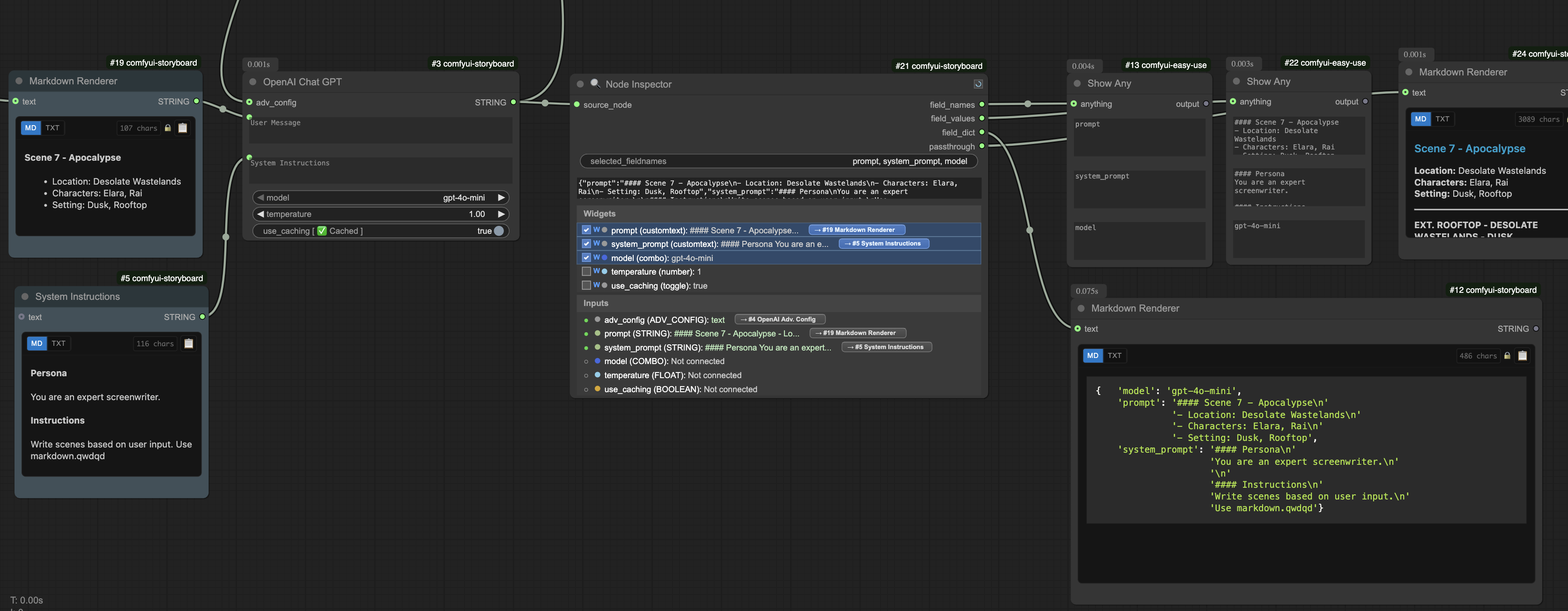Click STRING output socket on OpenAI Chat GPT
Image resolution: width=1568 pixels, height=611 pixels.
click(514, 102)
